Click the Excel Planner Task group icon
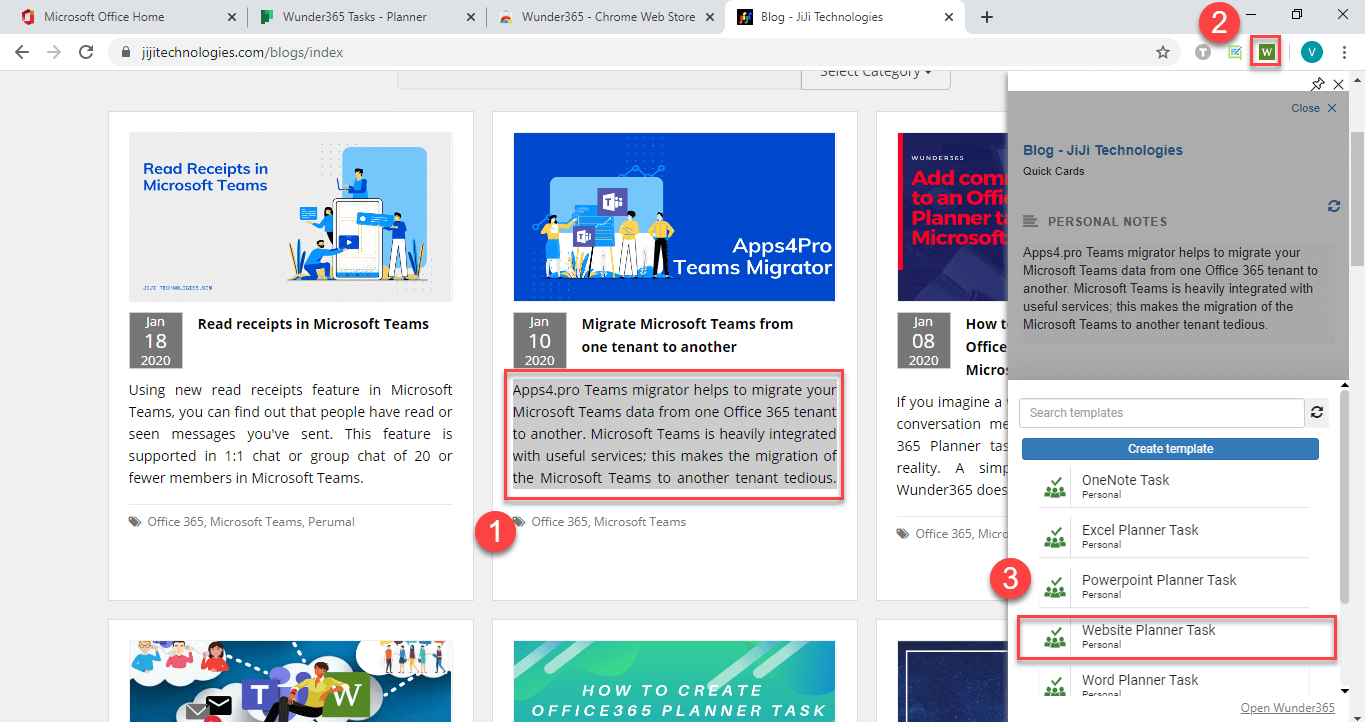This screenshot has width=1365, height=722. 1054,537
